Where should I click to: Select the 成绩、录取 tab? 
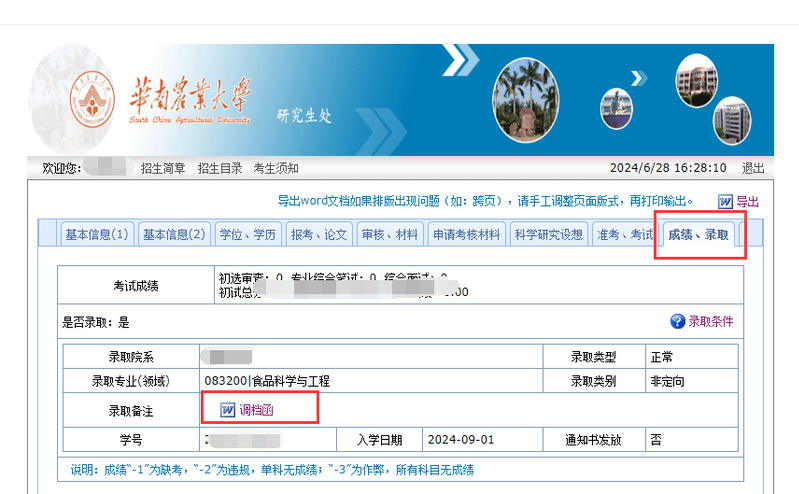[698, 235]
